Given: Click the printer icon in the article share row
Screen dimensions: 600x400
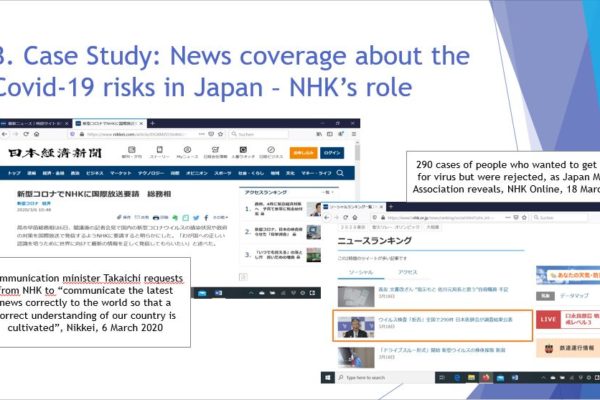Looking at the screenshot, I should [x=156, y=217].
